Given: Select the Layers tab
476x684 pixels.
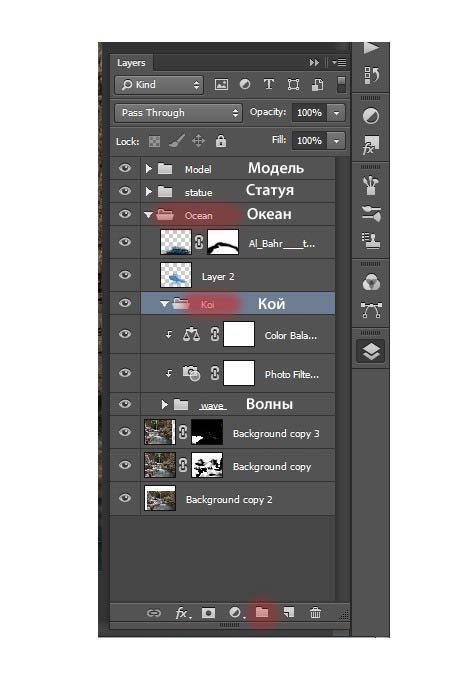Looking at the screenshot, I should click(x=131, y=63).
